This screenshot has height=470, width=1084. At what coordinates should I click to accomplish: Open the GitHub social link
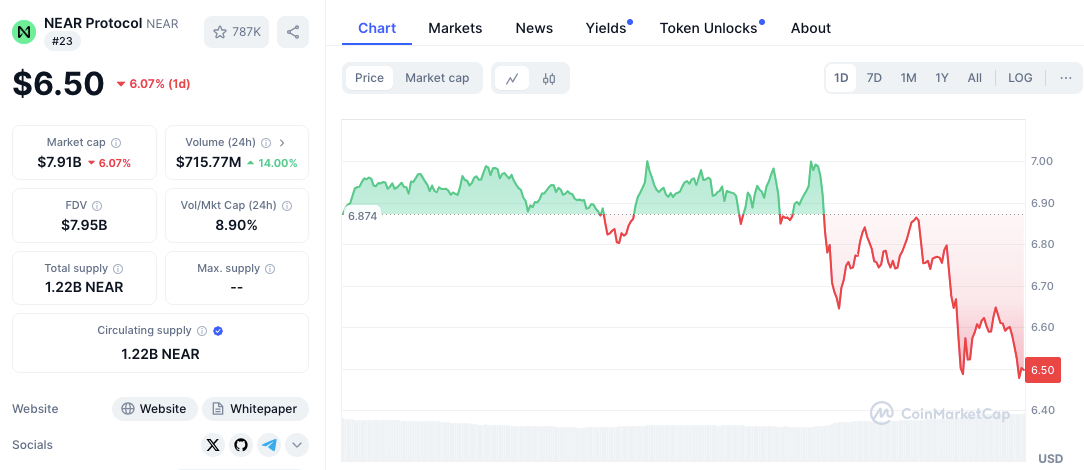tap(240, 445)
